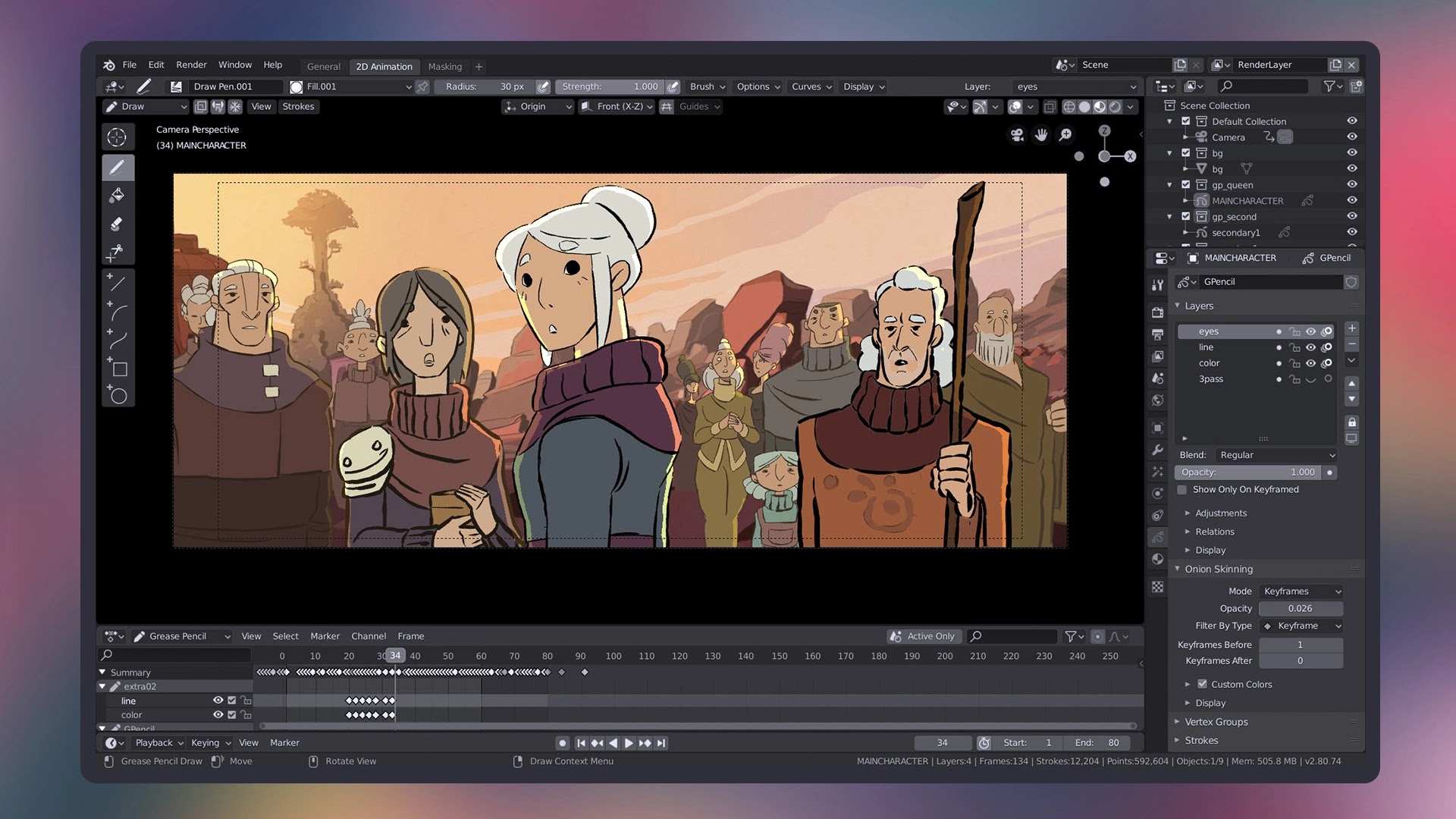
Task: Show the hidden 3pass layer
Action: (1310, 379)
